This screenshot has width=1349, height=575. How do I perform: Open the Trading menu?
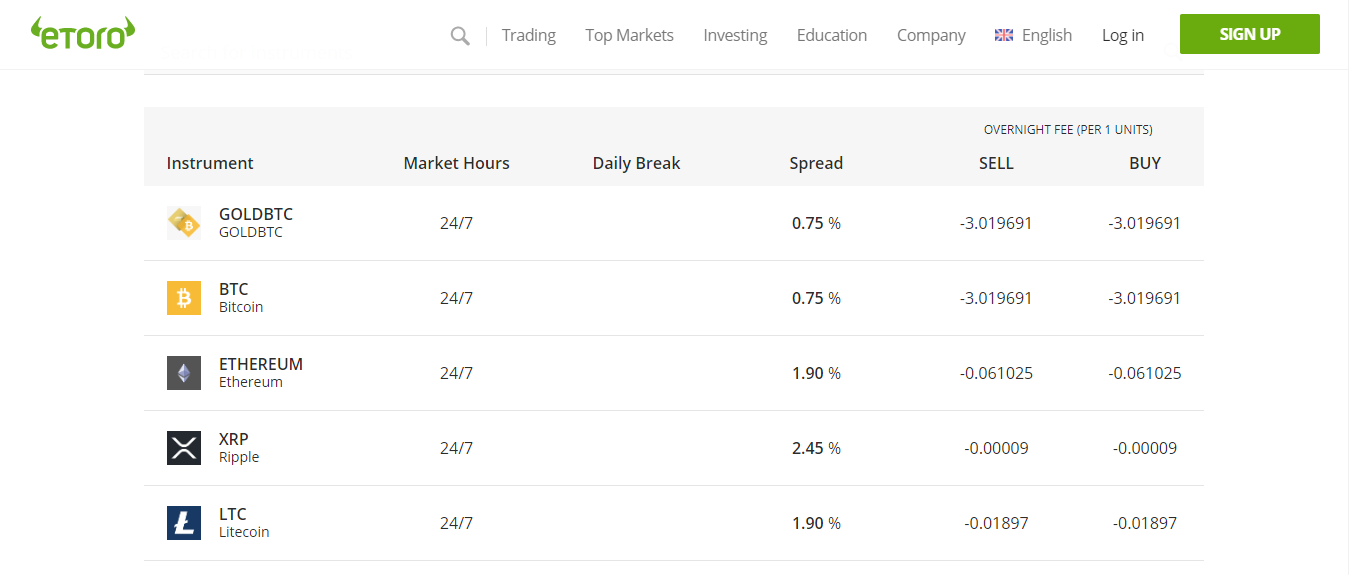[x=528, y=35]
